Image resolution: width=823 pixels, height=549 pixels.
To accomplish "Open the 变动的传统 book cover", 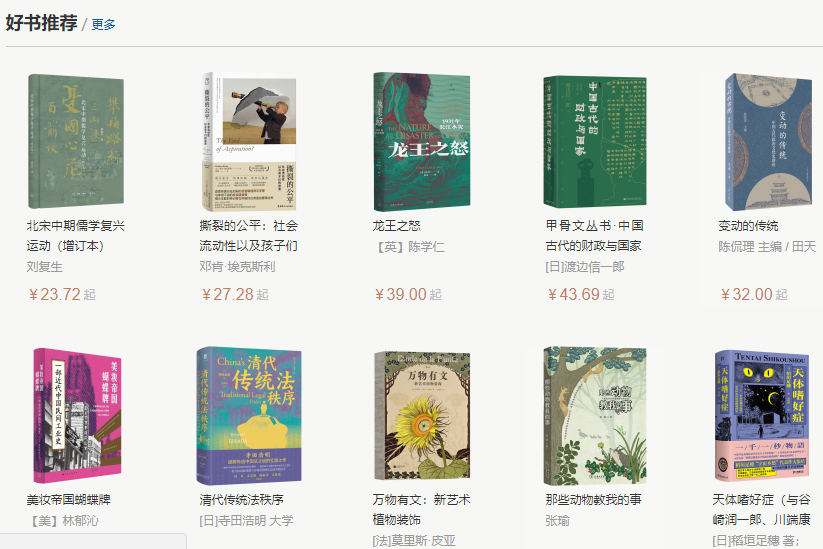I will (768, 142).
